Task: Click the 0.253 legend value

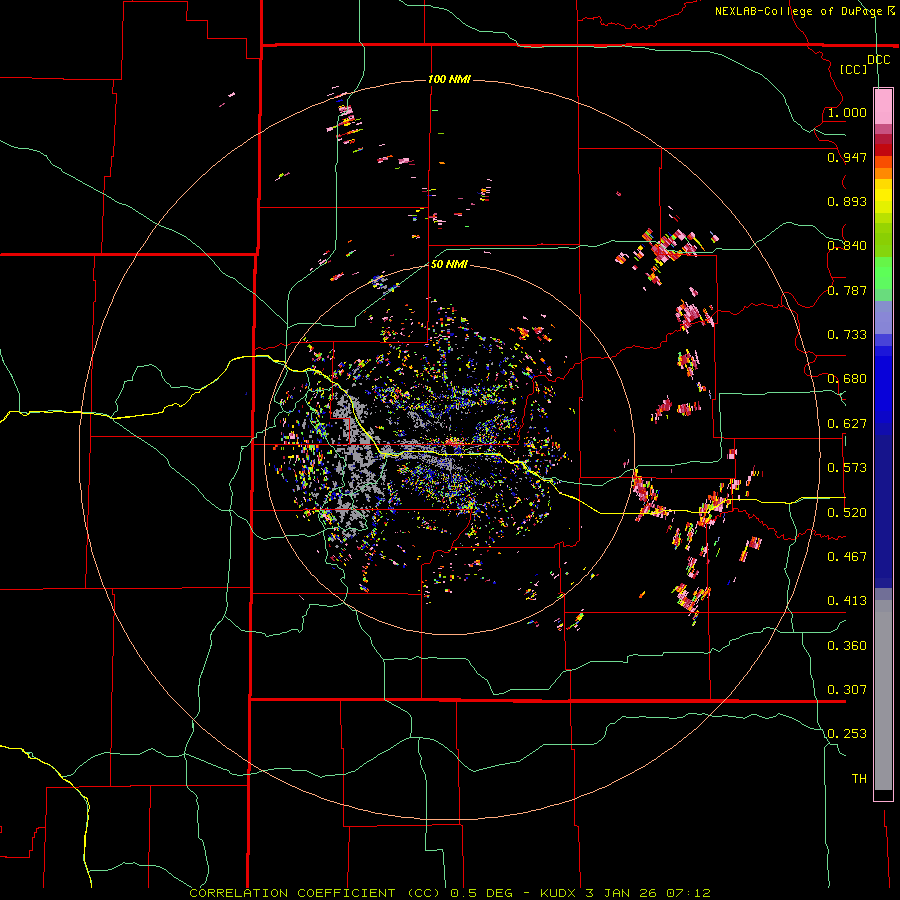Action: [x=847, y=734]
